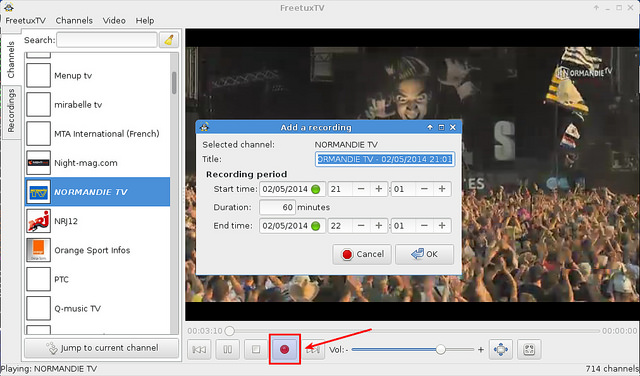The height and width of the screenshot is (376, 640).
Task: Switch to the Recordings side tab
Action: pos(11,111)
